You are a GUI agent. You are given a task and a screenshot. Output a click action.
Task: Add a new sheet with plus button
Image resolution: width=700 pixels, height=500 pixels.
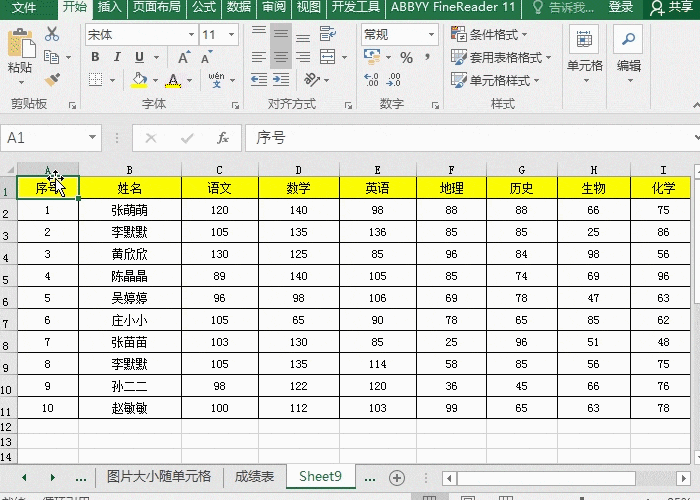pyautogui.click(x=397, y=477)
